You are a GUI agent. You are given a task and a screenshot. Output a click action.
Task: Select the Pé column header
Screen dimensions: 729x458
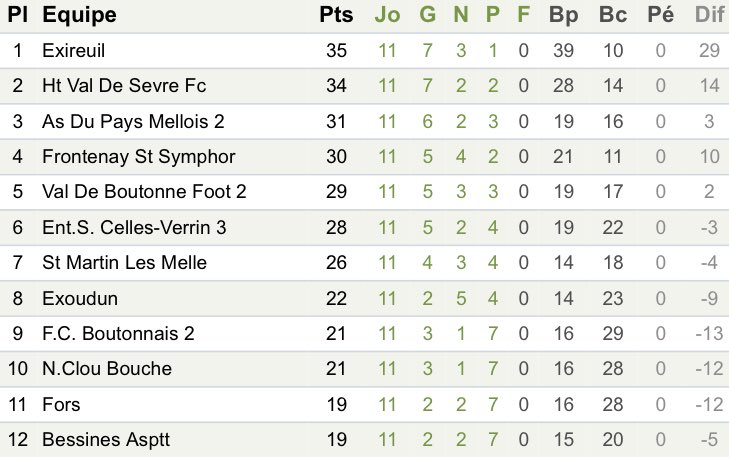661,15
